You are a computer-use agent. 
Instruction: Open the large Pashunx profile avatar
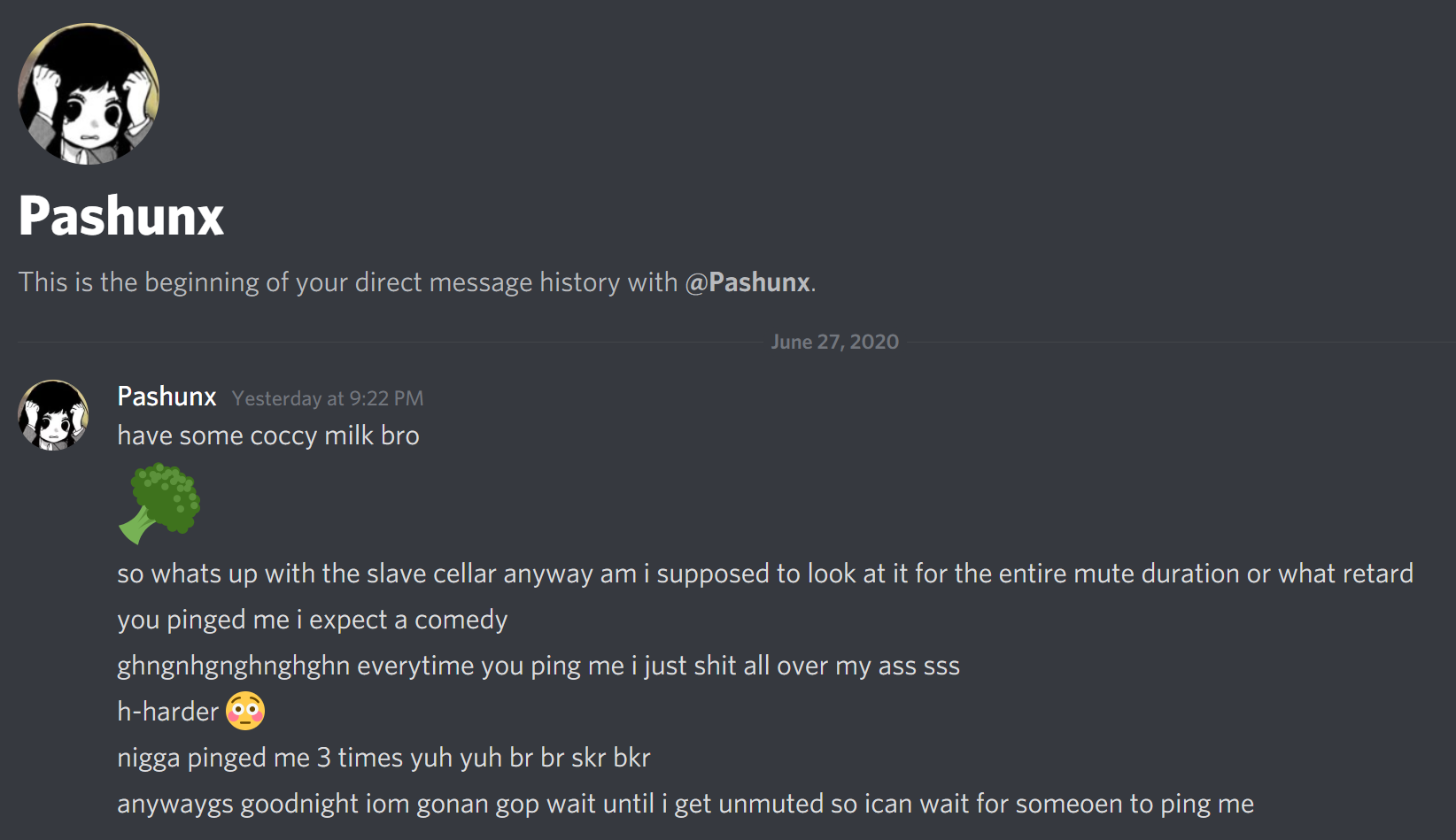(89, 94)
